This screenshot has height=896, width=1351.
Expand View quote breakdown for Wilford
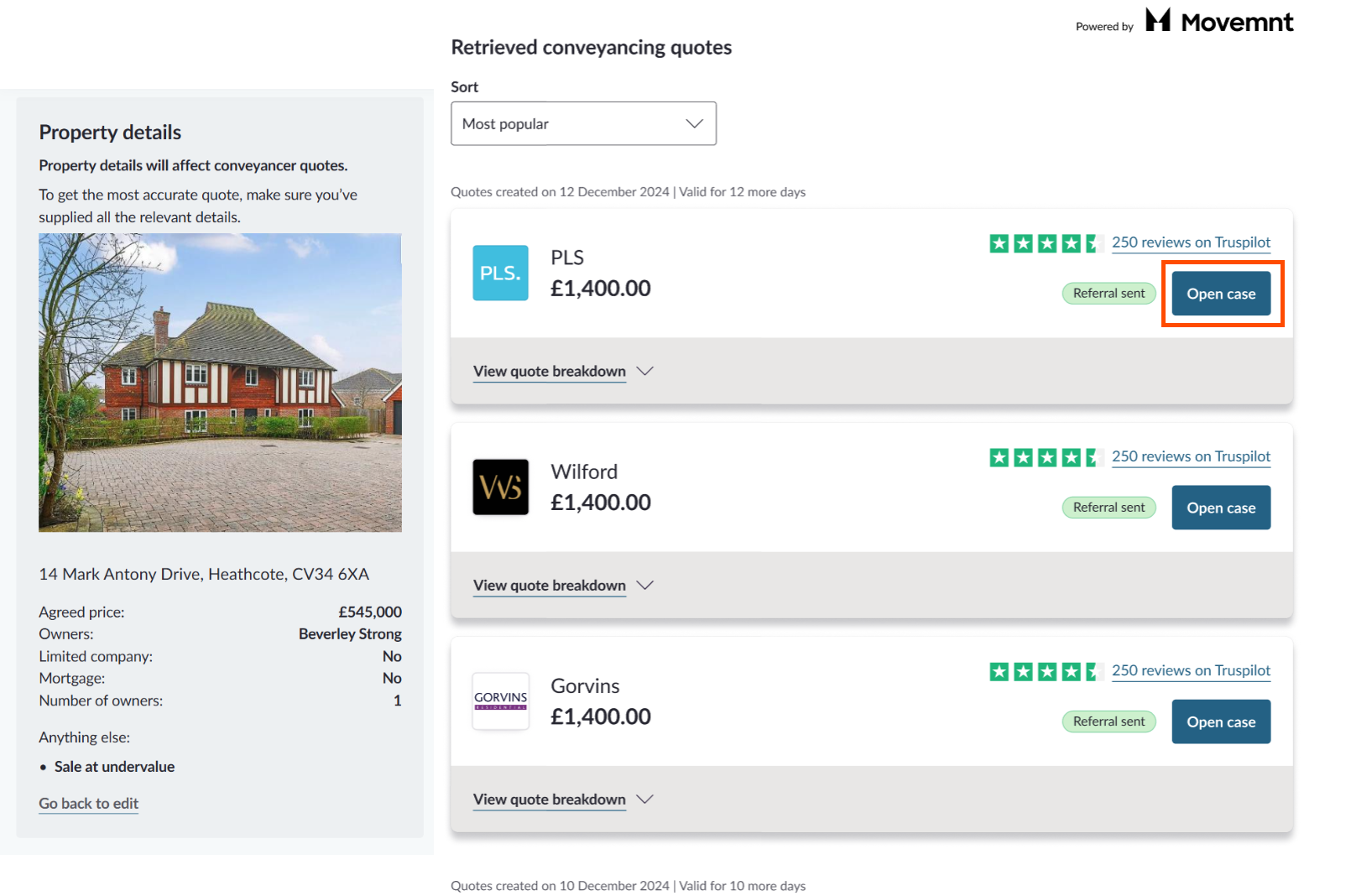550,585
